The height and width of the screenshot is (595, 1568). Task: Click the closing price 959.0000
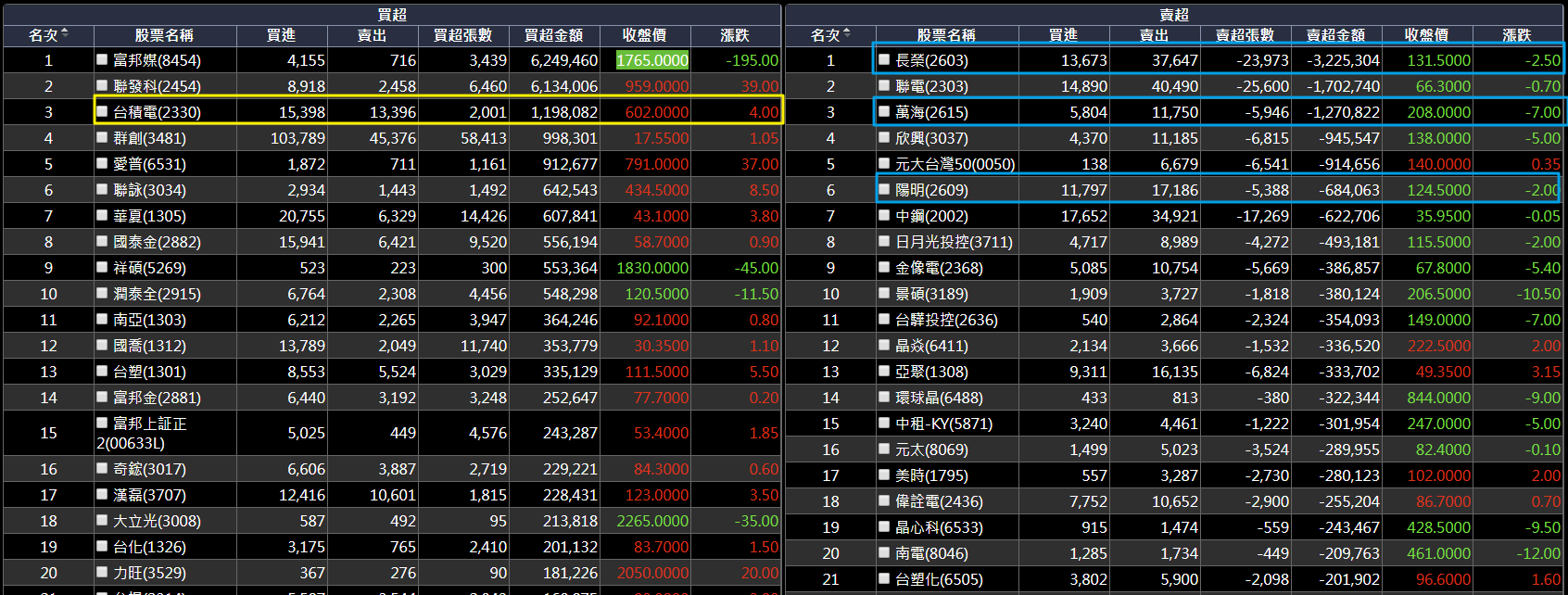657,86
